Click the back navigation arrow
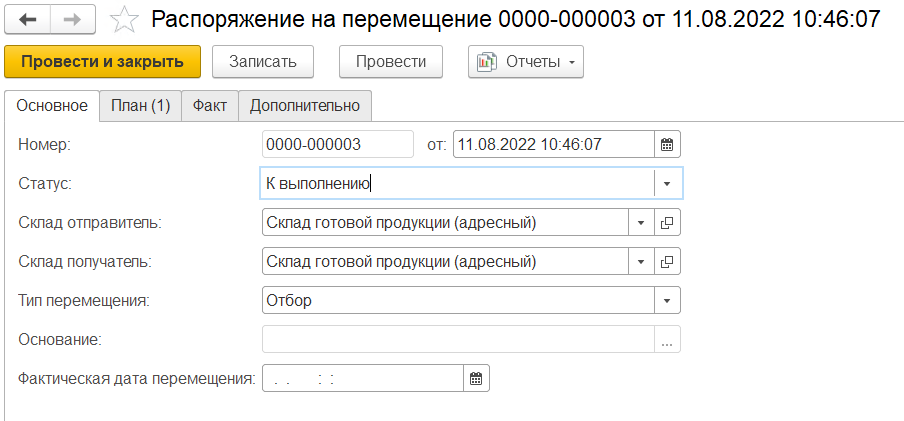 [28, 19]
